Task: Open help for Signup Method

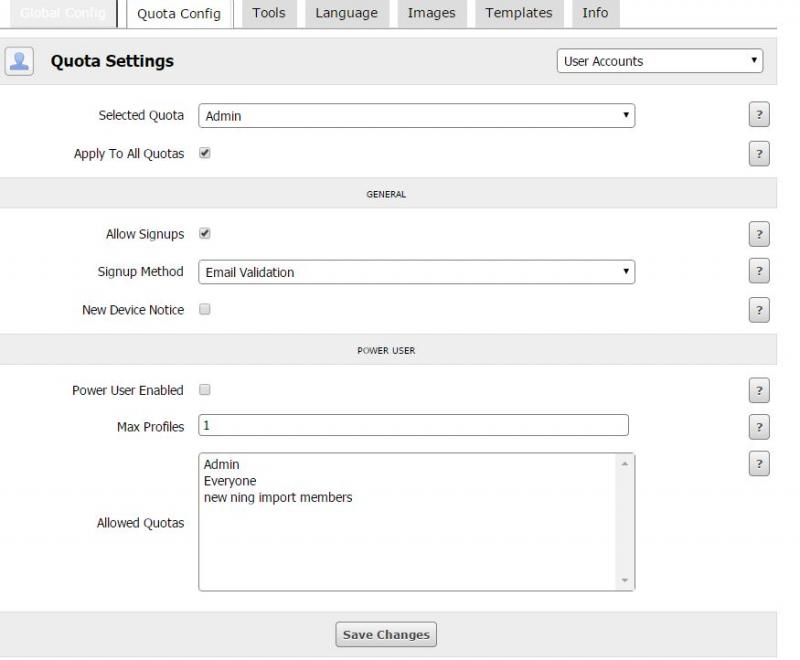Action: click(759, 271)
